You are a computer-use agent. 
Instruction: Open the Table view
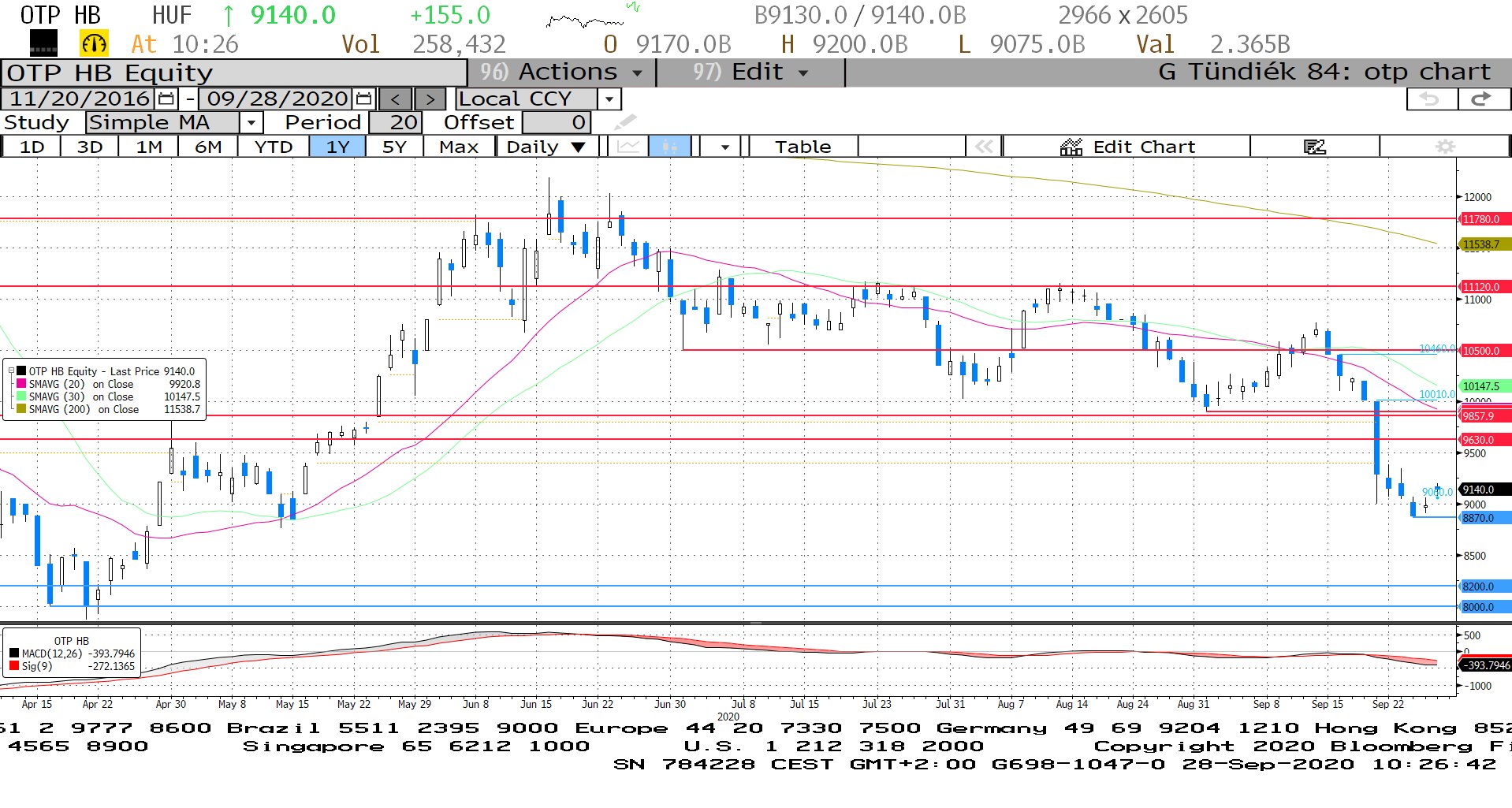coord(803,147)
